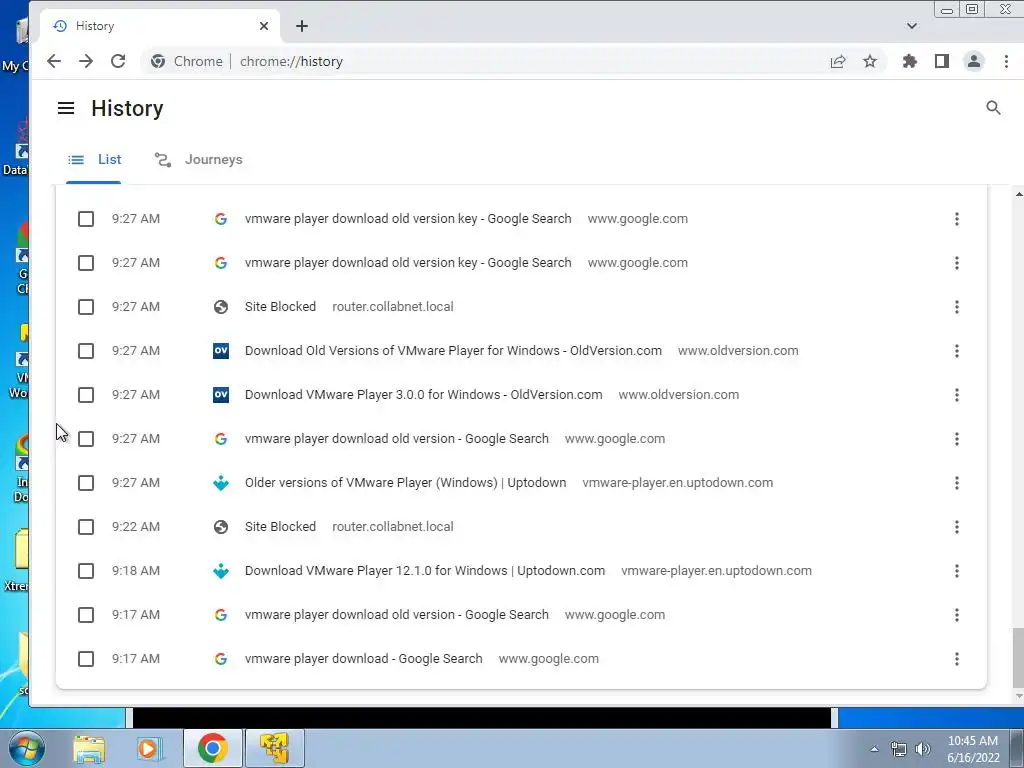Open actions menu for VMware Player 12.1.0 row
The height and width of the screenshot is (768, 1024).
click(x=957, y=571)
